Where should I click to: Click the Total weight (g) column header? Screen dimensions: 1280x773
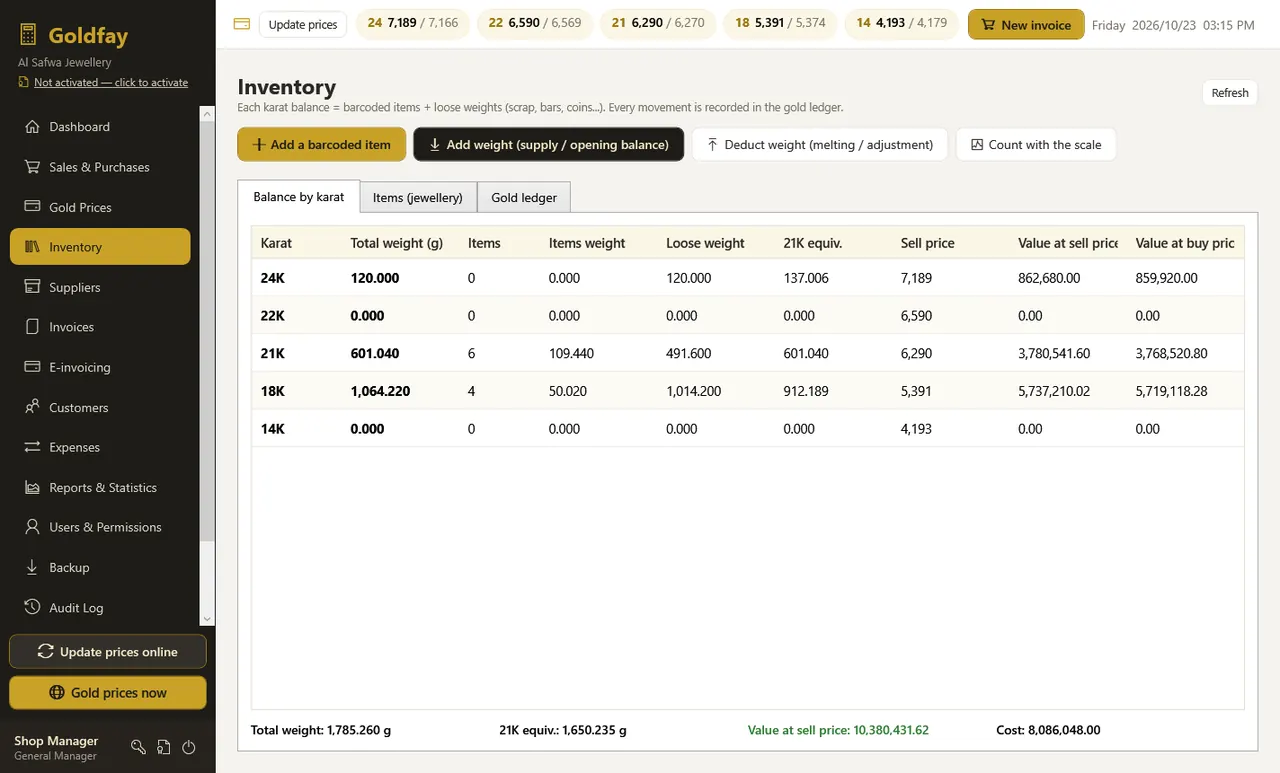tap(397, 243)
